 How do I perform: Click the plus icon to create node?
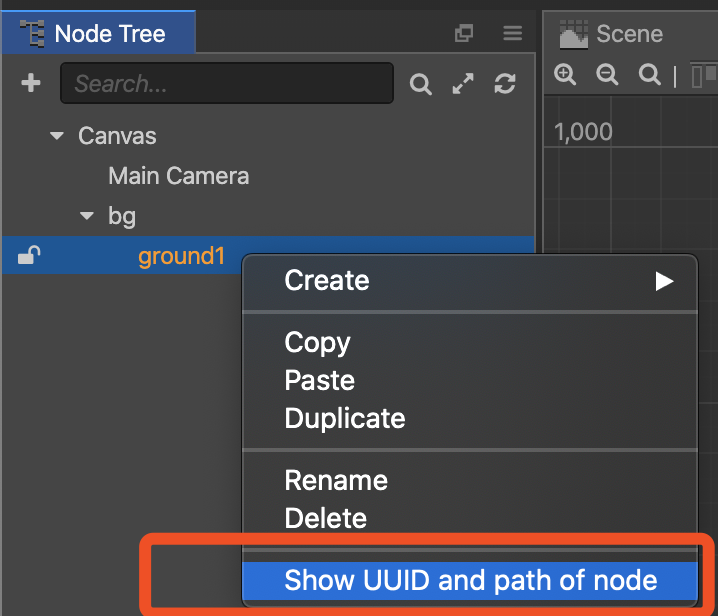click(x=31, y=84)
